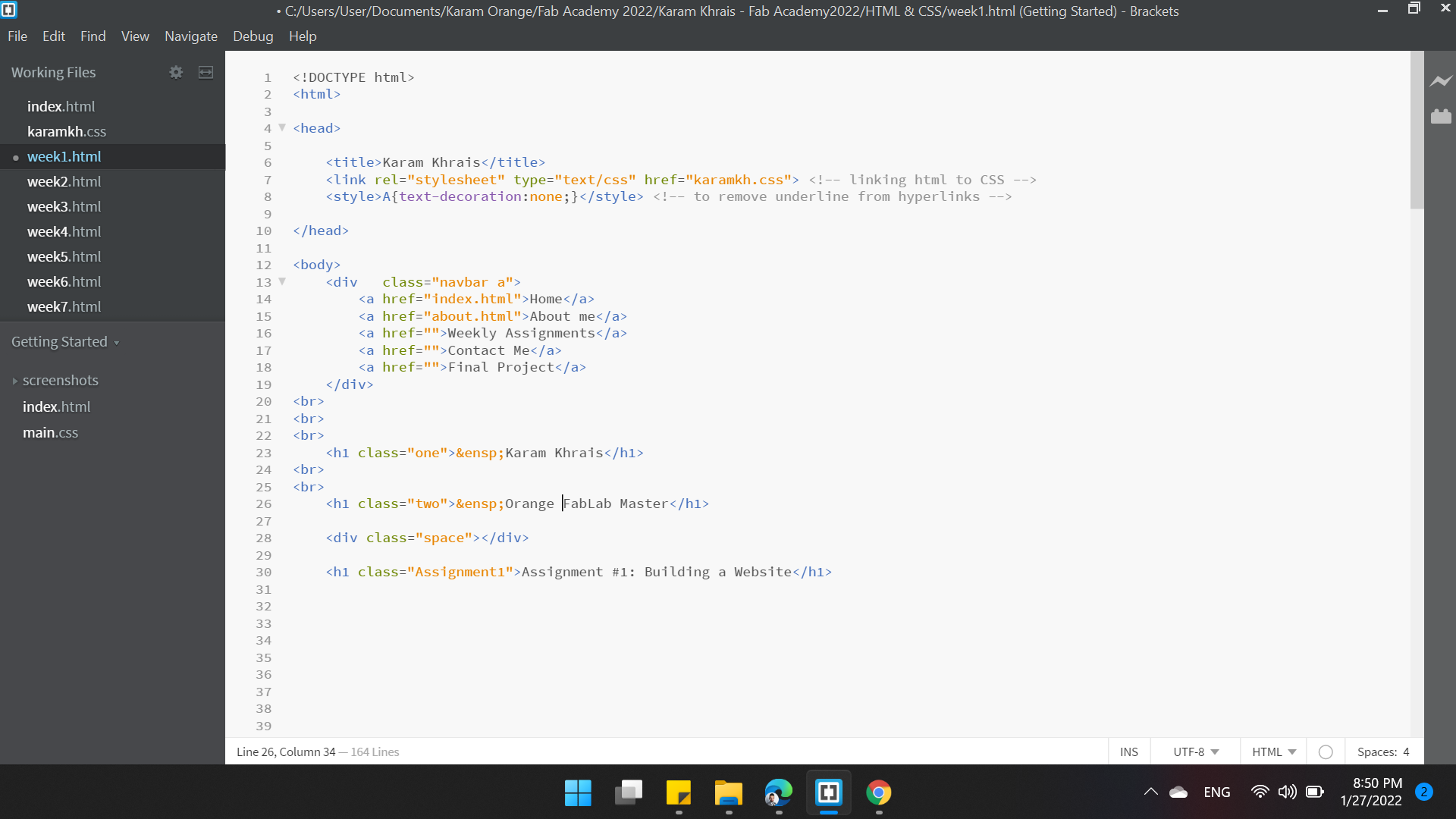The image size is (1456, 819).
Task: Open Wi-Fi network tray icon
Action: pyautogui.click(x=1260, y=792)
